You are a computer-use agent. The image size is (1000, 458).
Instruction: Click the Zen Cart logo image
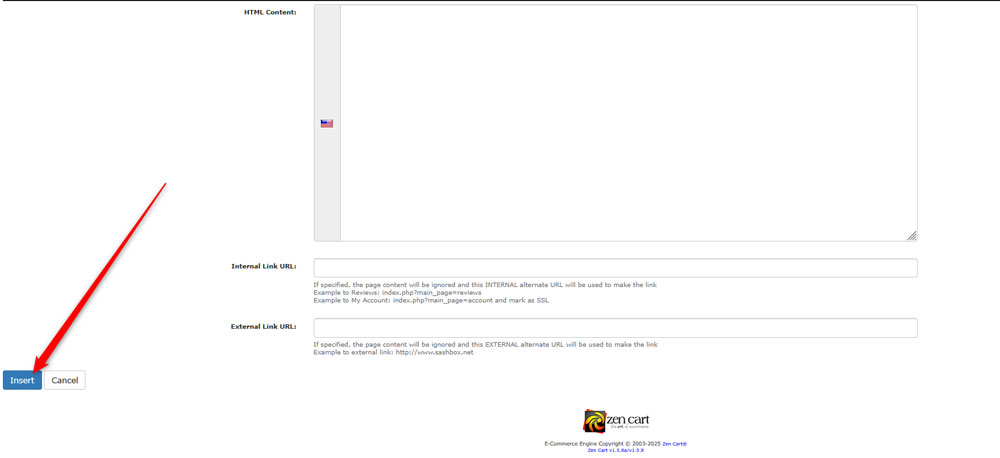[616, 421]
